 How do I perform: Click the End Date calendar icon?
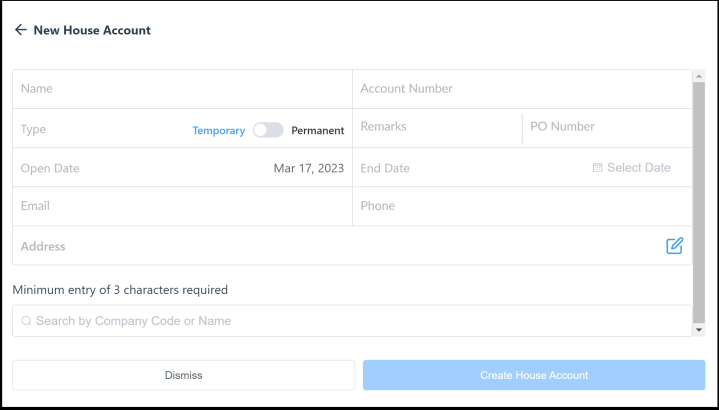[597, 168]
